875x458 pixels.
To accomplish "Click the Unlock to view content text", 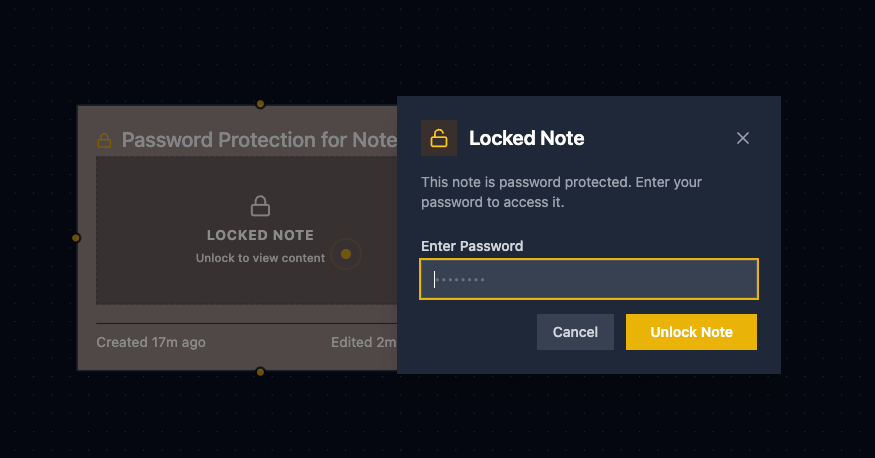I will coord(260,258).
